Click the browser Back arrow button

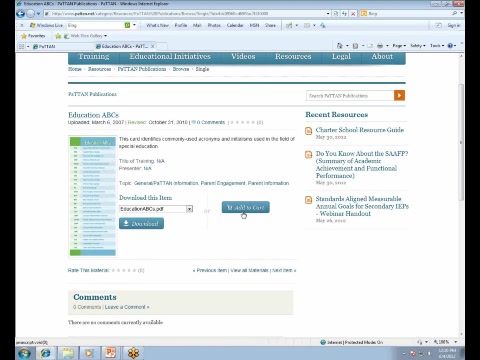coord(21,14)
